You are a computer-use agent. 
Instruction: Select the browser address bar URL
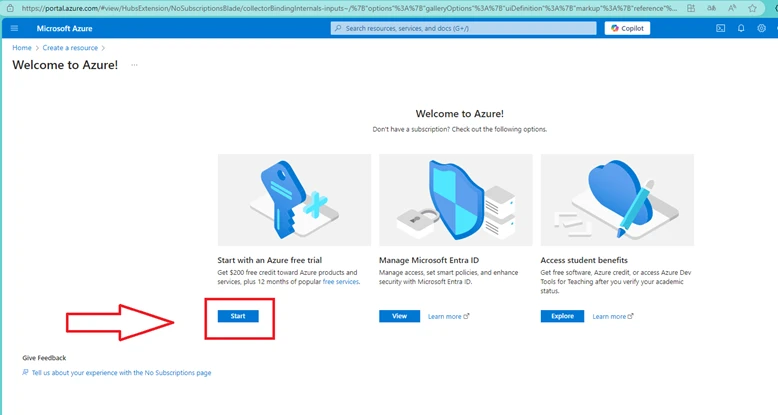(349, 8)
